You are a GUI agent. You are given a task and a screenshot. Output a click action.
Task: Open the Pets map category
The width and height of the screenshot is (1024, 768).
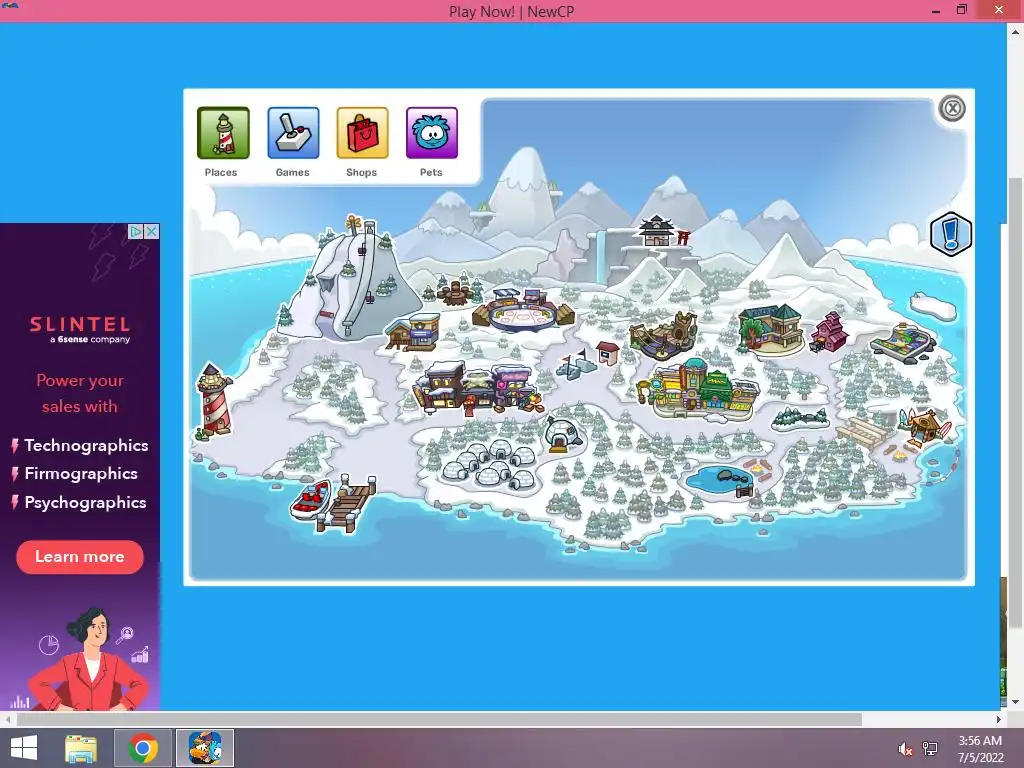click(432, 133)
